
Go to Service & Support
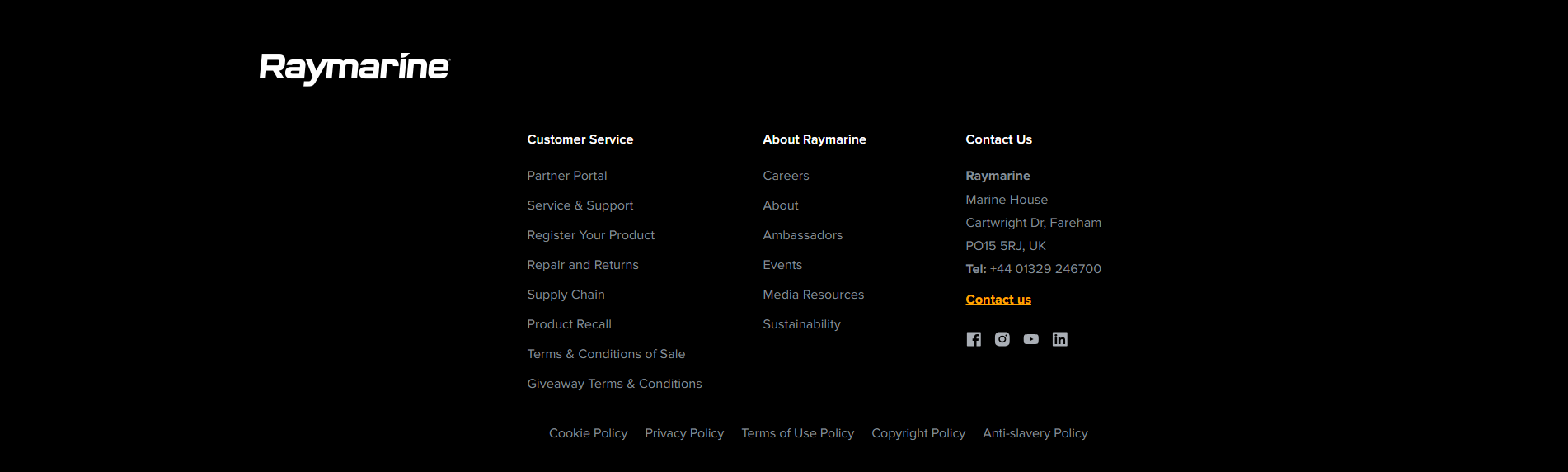[x=580, y=205]
